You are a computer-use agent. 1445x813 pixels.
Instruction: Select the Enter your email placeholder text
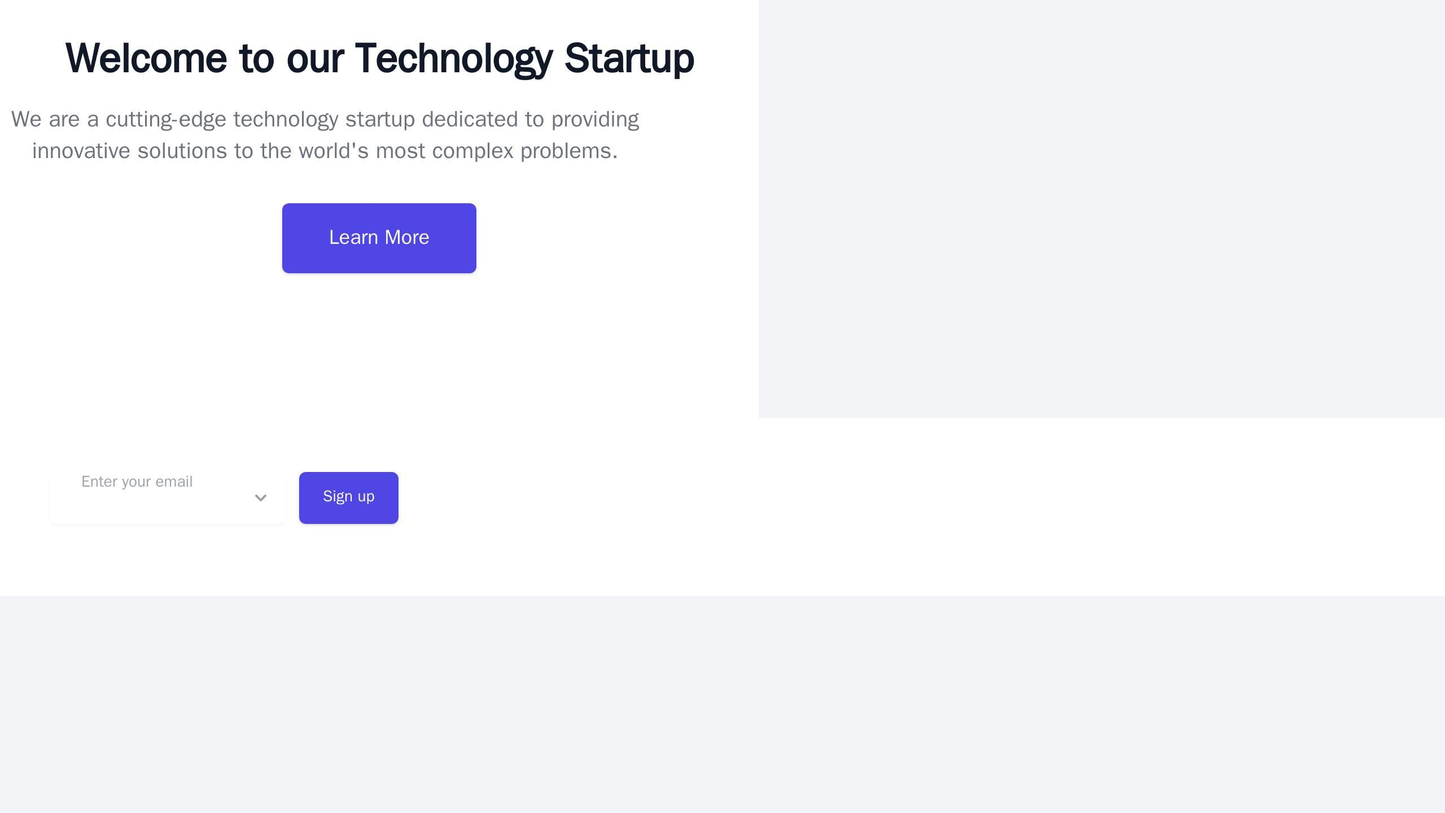135,481
